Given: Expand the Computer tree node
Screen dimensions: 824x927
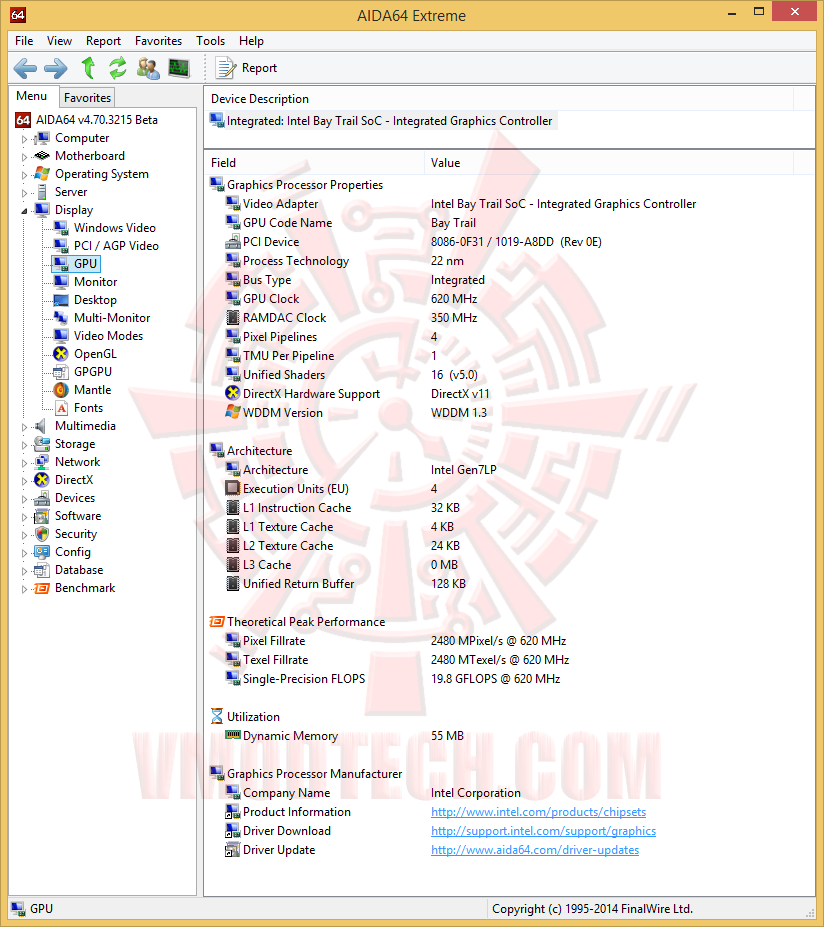Looking at the screenshot, I should click(x=24, y=139).
